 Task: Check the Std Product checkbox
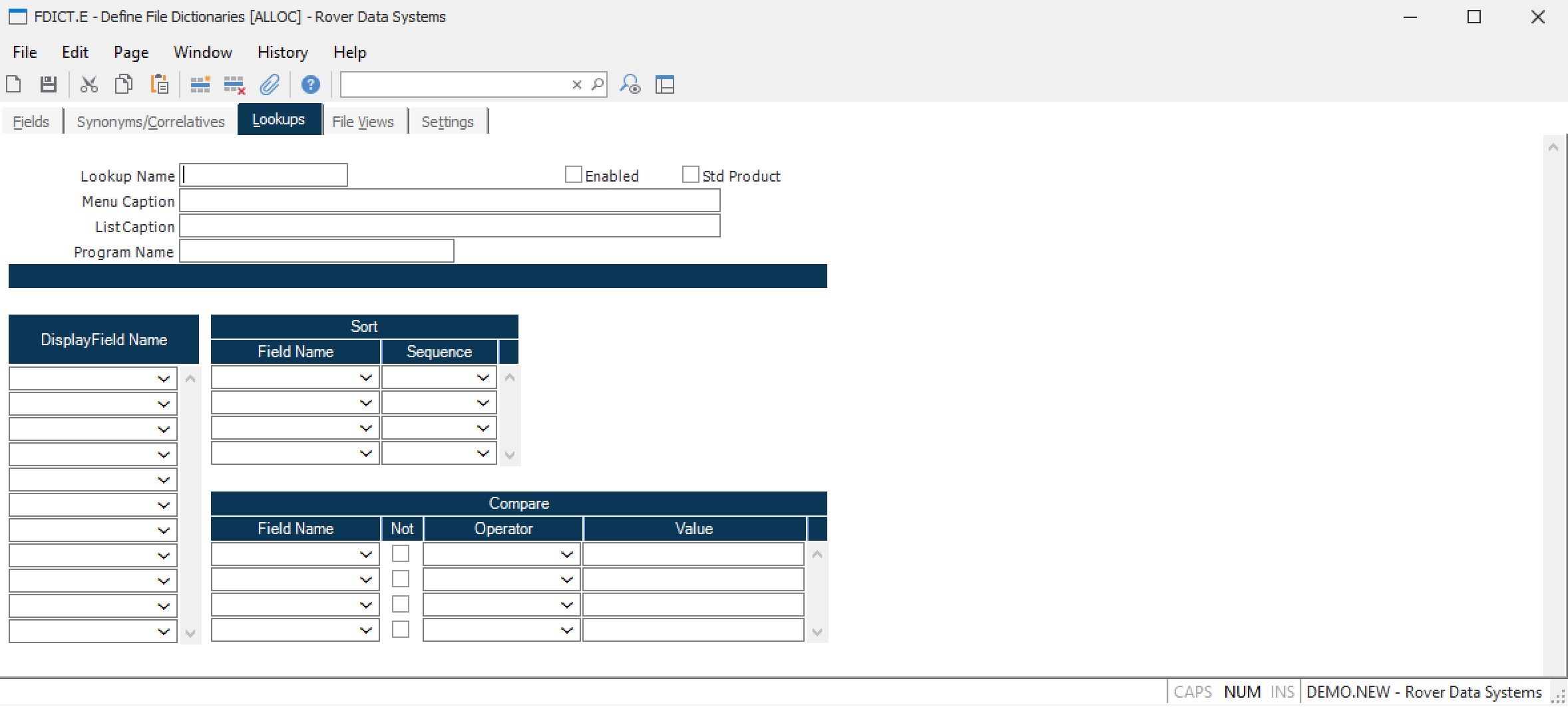pos(690,175)
